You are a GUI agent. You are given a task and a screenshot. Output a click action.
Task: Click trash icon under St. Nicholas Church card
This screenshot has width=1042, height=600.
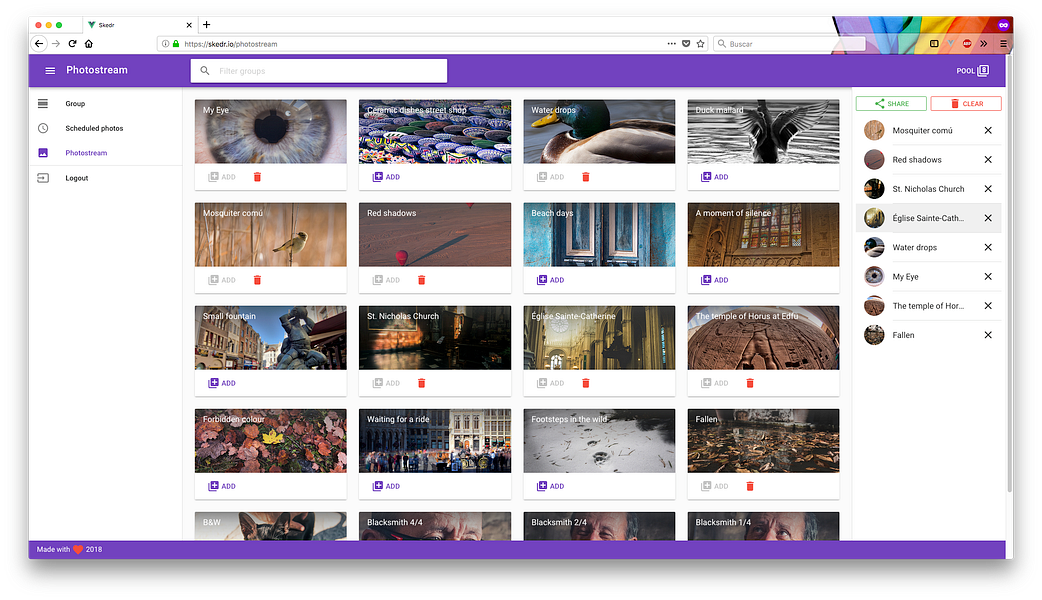point(421,383)
